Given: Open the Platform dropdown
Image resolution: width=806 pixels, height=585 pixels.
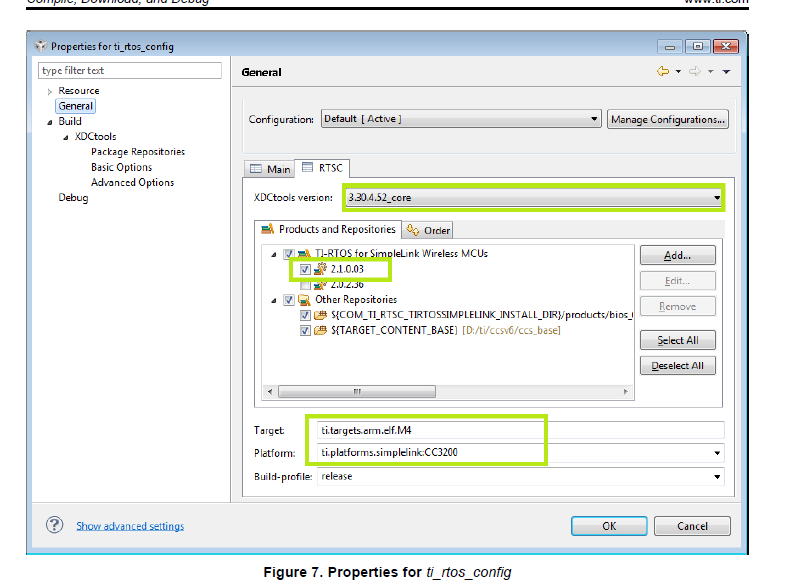Looking at the screenshot, I should pyautogui.click(x=521, y=452).
